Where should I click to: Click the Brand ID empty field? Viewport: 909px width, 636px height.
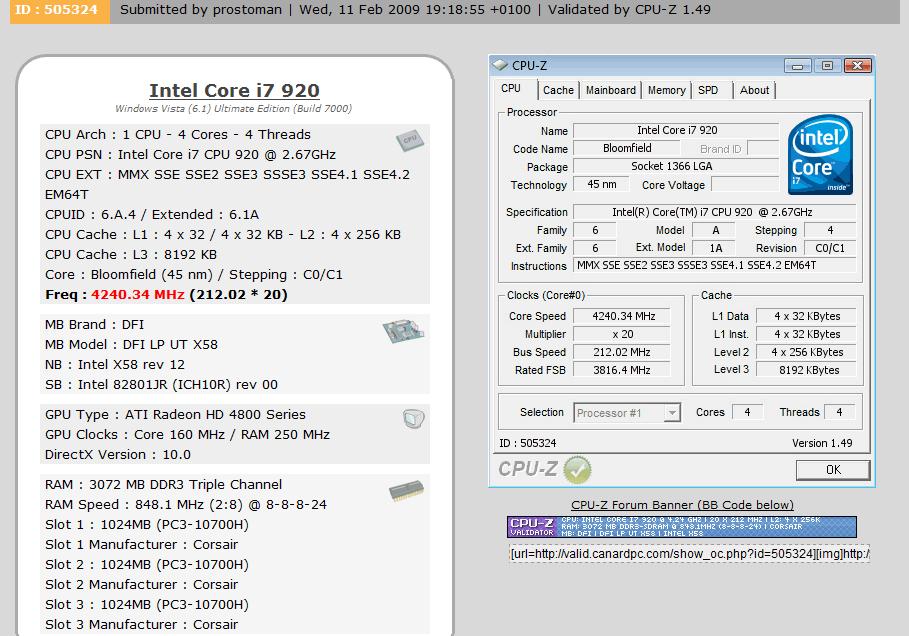[x=763, y=148]
